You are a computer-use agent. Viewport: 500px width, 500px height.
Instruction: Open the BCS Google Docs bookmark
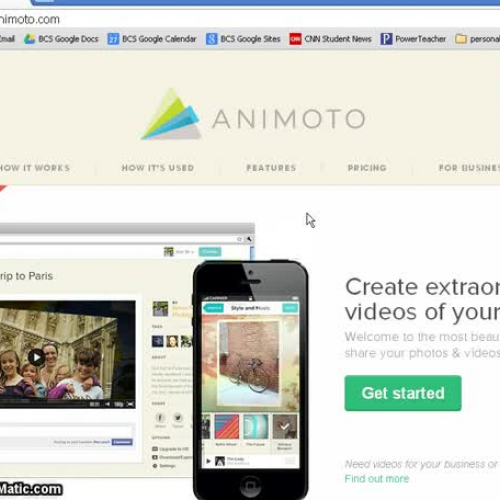click(x=61, y=39)
